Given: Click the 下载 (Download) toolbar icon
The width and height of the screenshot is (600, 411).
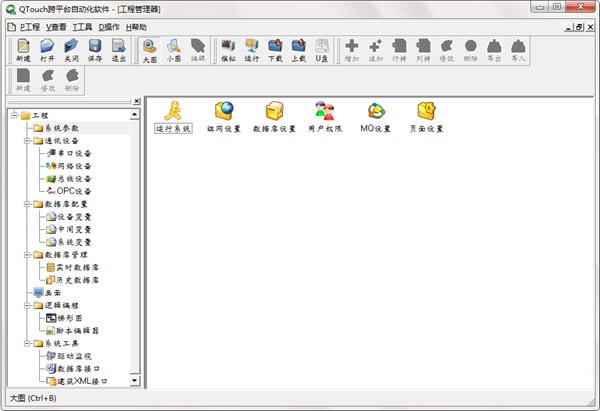Looking at the screenshot, I should [275, 50].
